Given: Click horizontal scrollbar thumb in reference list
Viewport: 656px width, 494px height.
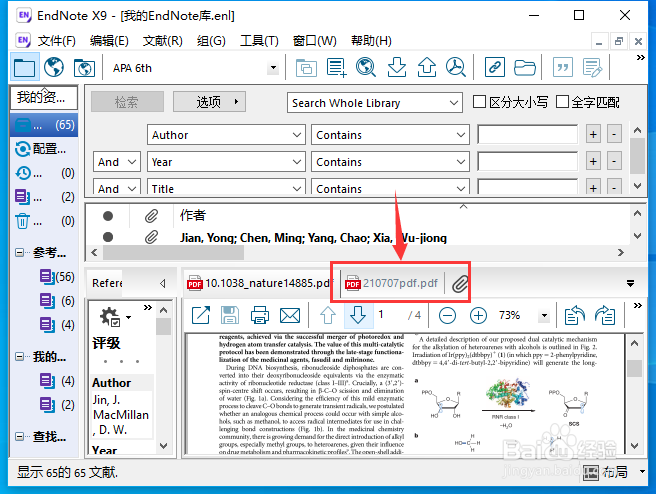Looking at the screenshot, I should [x=173, y=252].
